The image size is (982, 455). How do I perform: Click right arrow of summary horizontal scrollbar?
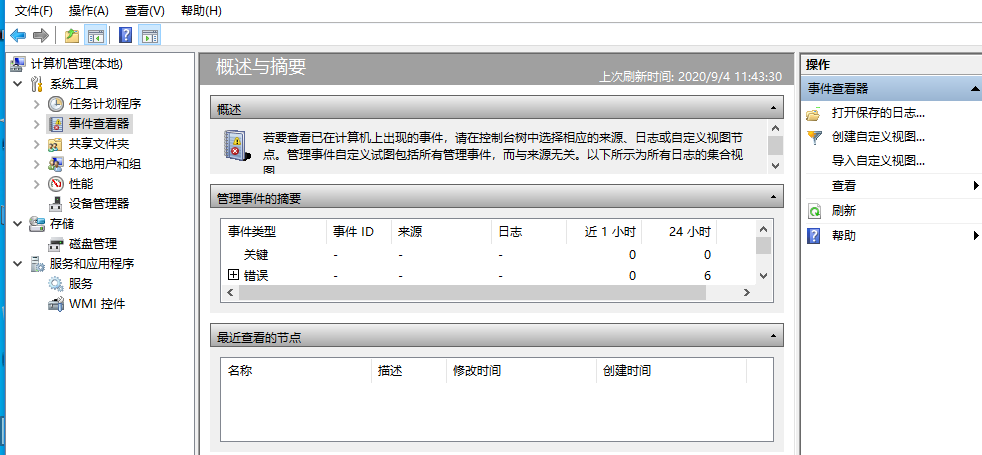[747, 292]
